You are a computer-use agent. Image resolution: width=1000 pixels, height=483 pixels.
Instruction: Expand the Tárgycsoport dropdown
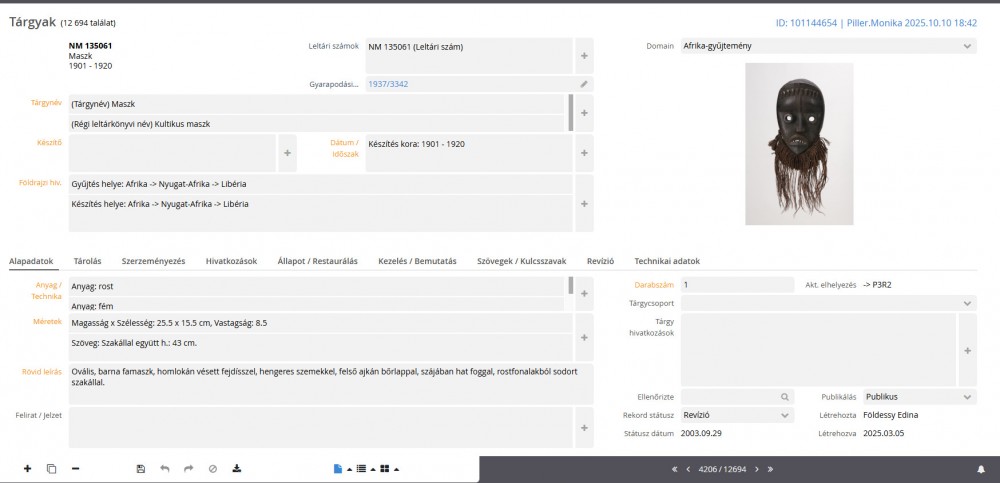pos(967,303)
